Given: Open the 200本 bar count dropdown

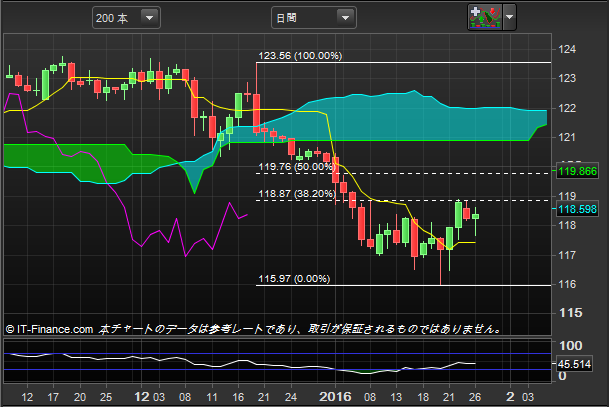Looking at the screenshot, I should pos(126,18).
